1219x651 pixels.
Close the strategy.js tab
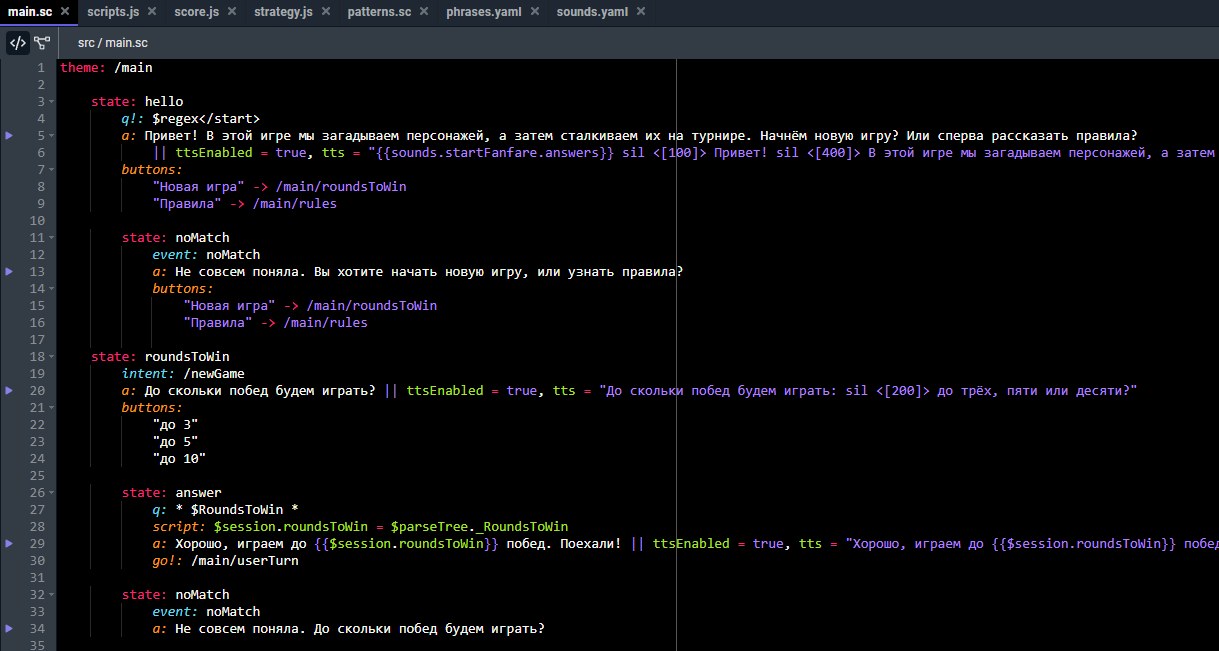click(324, 12)
